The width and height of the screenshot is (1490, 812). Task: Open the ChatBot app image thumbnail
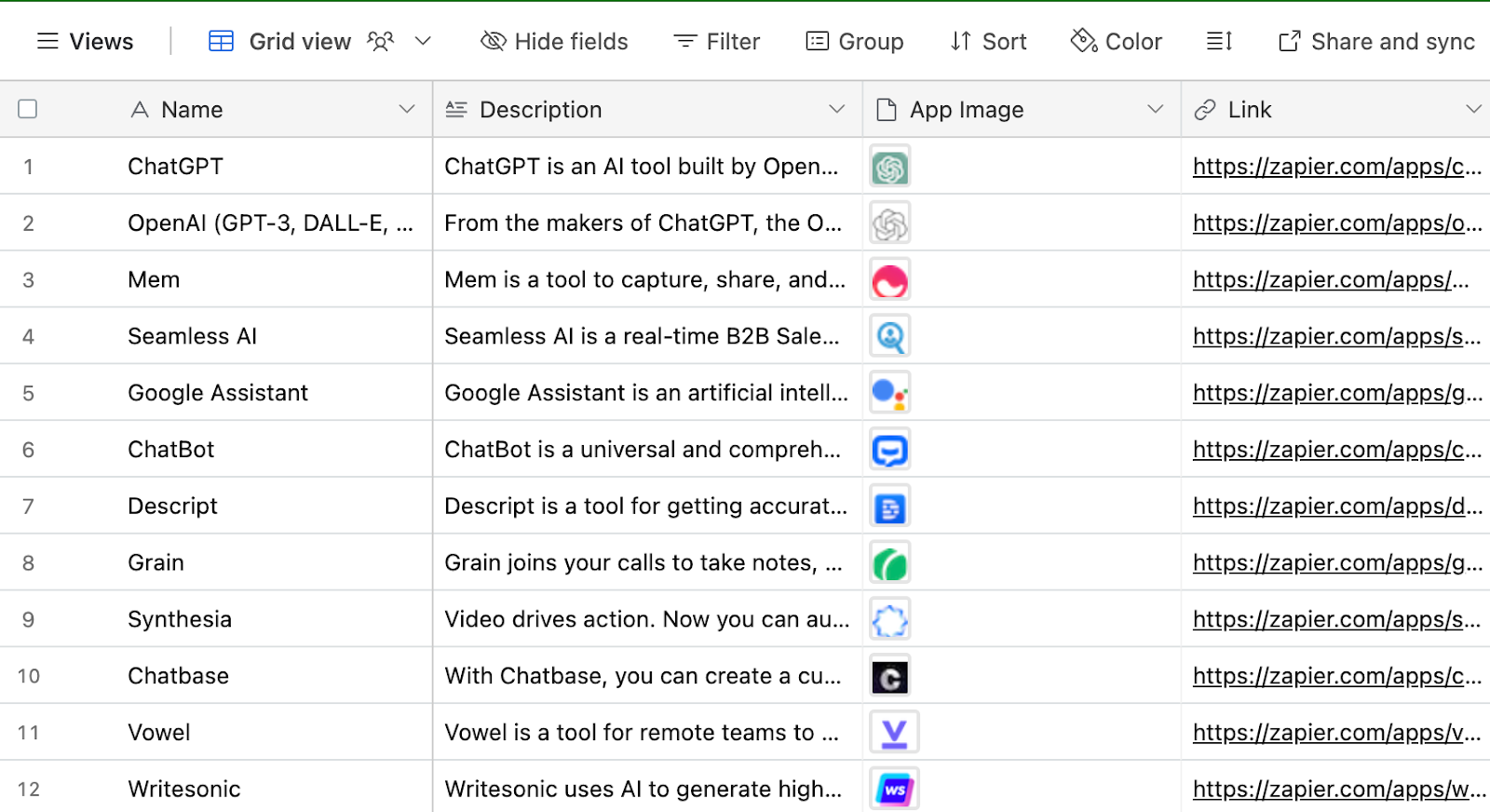click(890, 451)
